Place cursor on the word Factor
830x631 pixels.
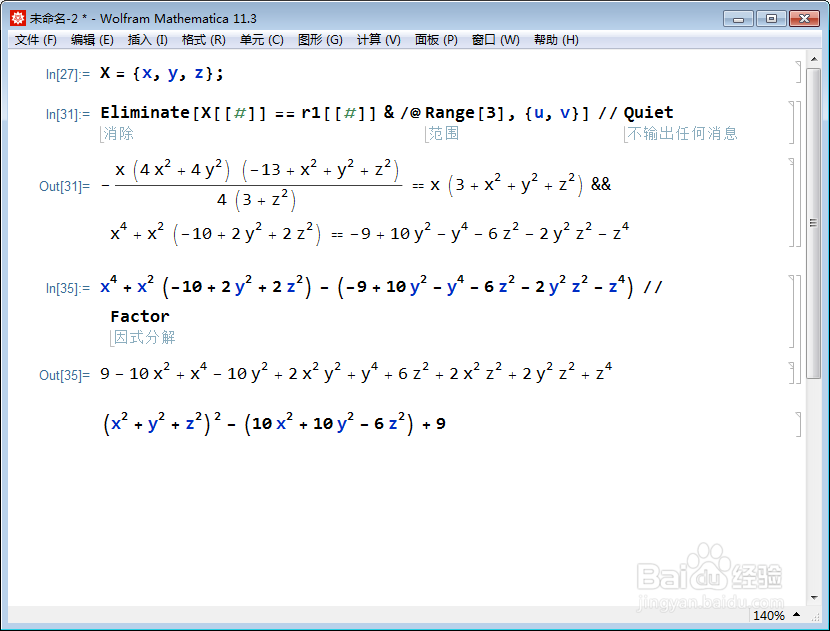(x=140, y=317)
